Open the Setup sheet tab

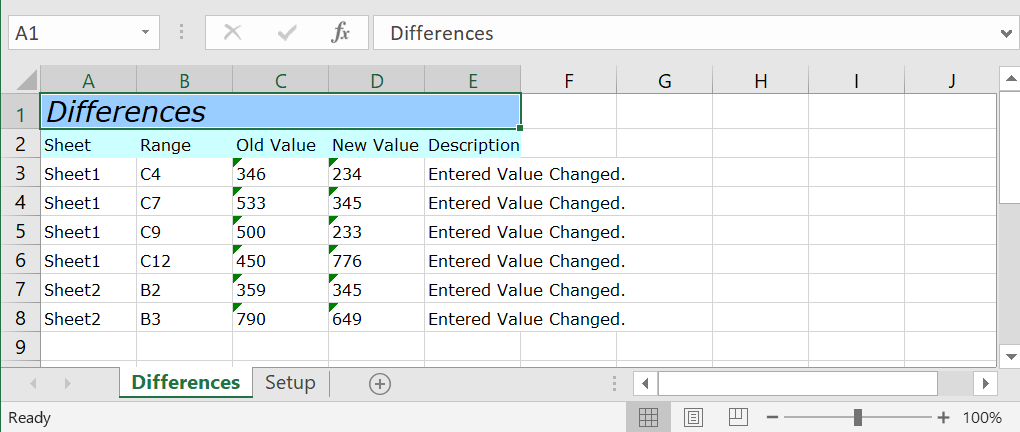[x=290, y=383]
